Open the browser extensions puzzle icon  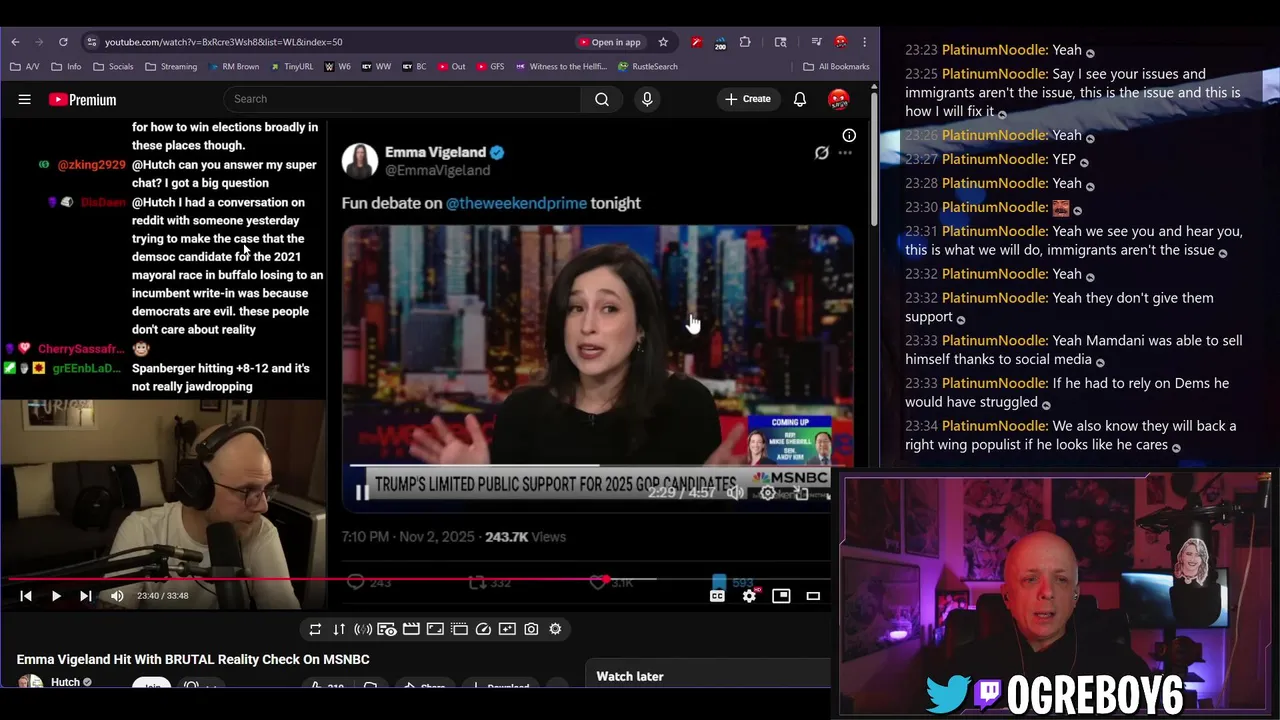pos(745,42)
